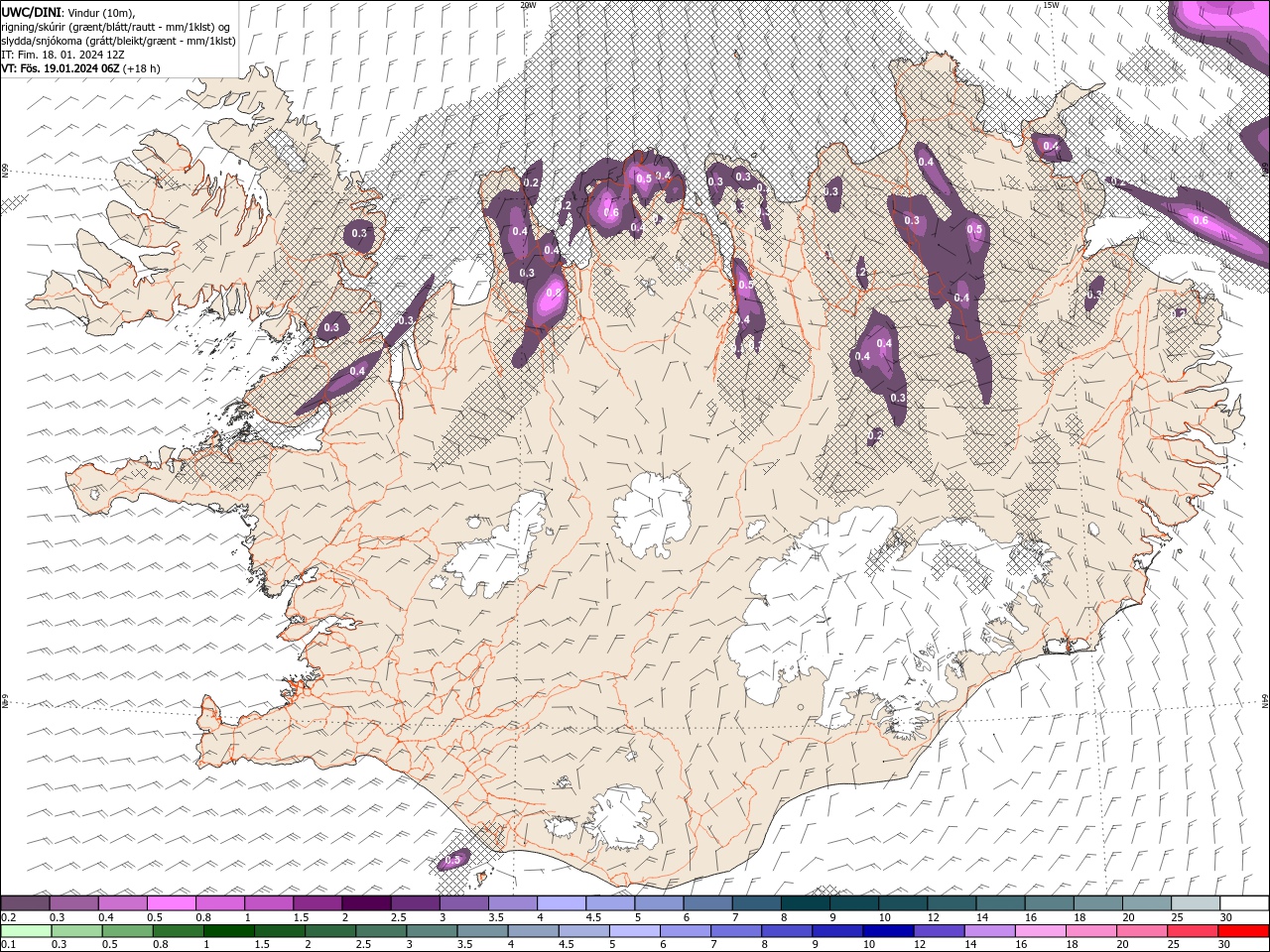Click the 1–1.5 magenta swatch on upper scale
The width and height of the screenshot is (1270, 952).
click(x=268, y=903)
